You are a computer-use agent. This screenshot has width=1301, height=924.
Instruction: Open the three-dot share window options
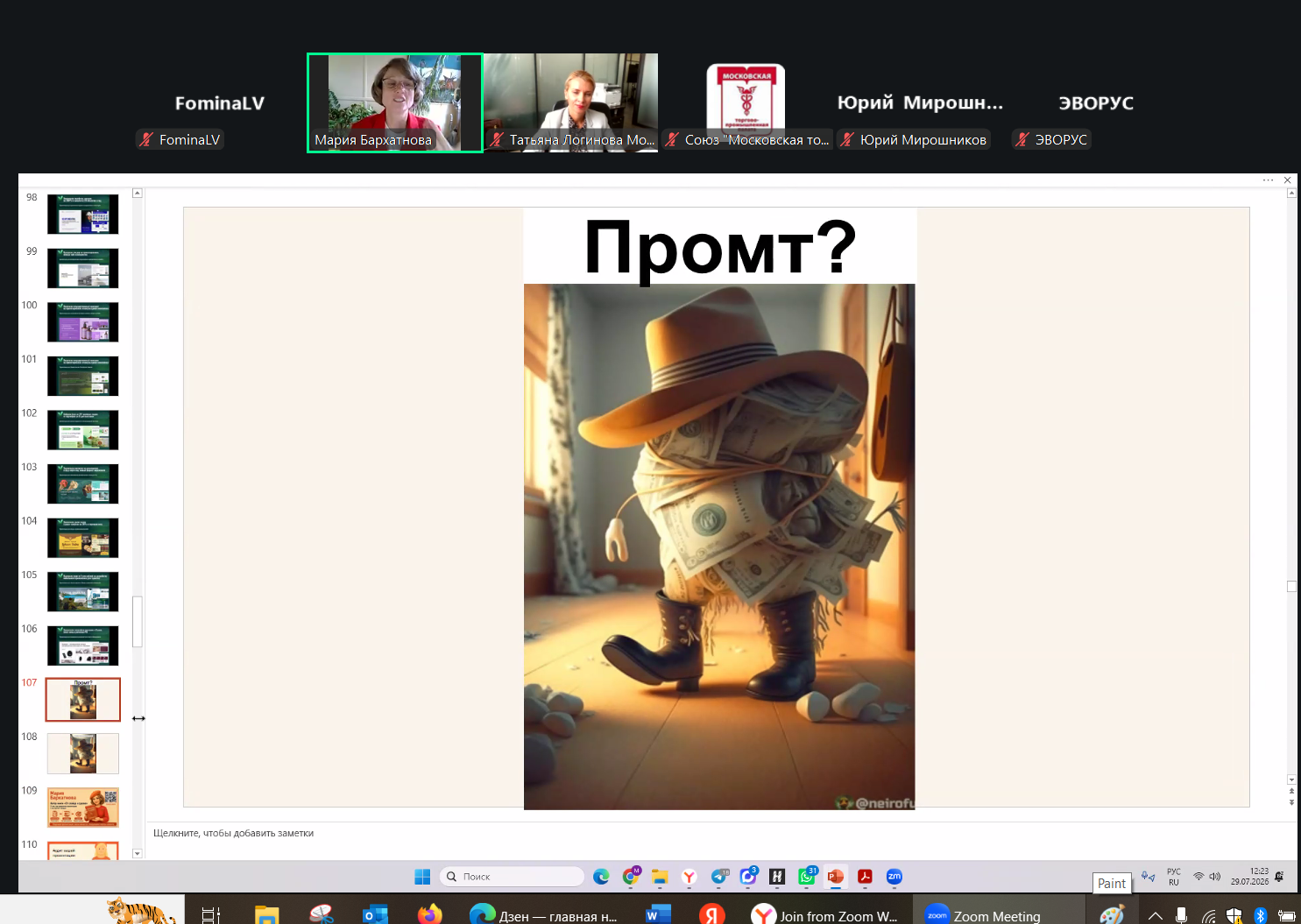(x=1268, y=180)
